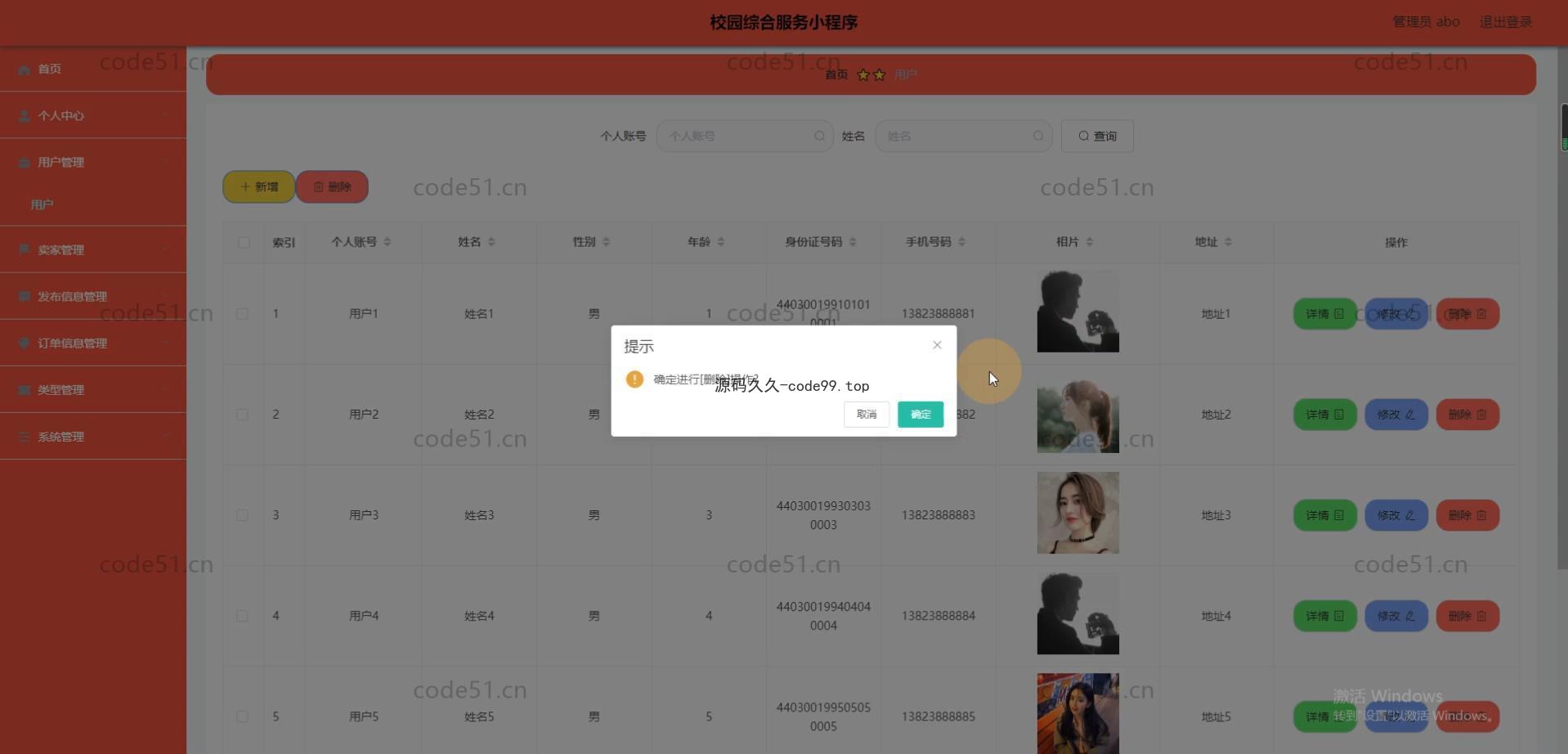The image size is (1568, 754).
Task: Focus the 姓名 search field
Action: (963, 136)
